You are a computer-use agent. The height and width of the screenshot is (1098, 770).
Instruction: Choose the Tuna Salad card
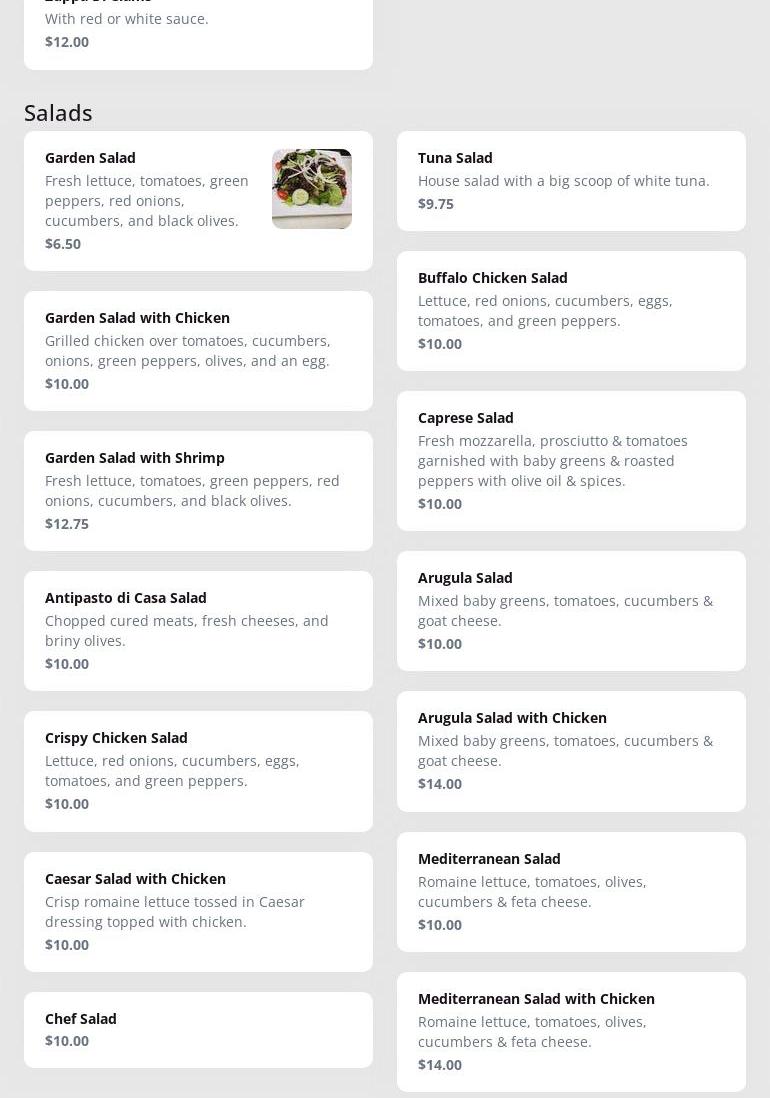click(571, 181)
